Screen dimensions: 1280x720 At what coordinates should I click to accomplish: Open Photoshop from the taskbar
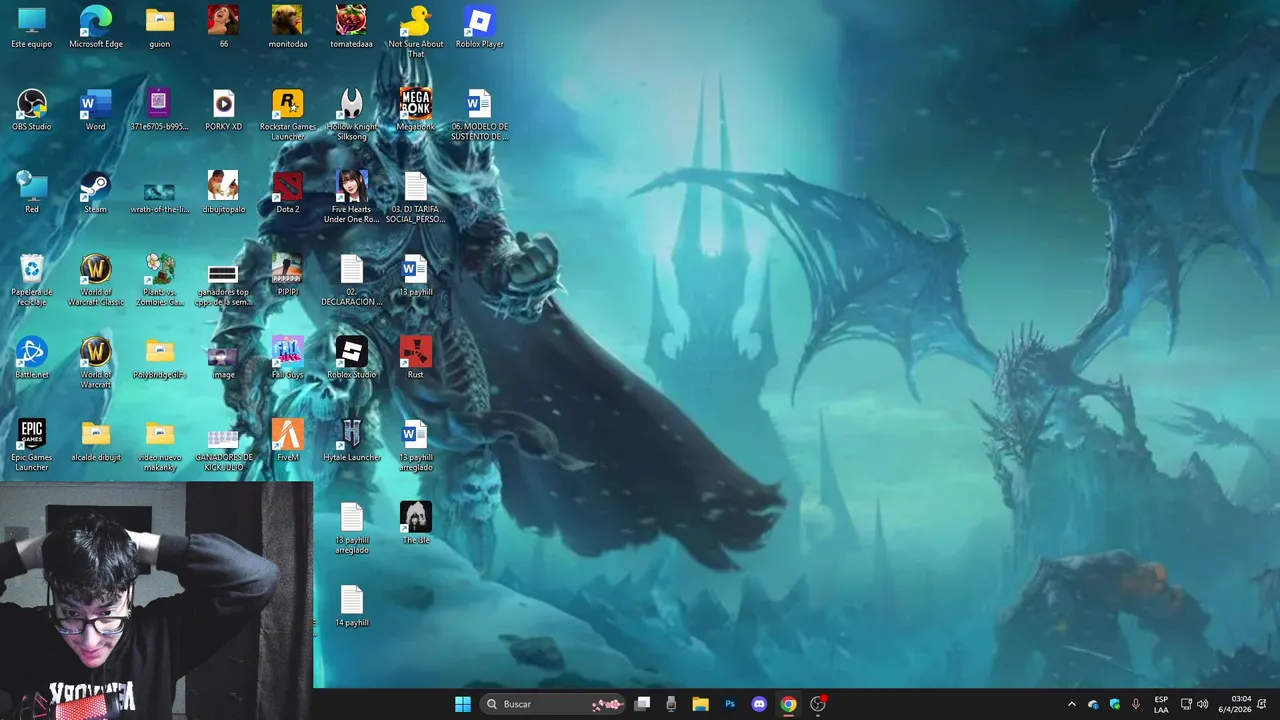(730, 704)
